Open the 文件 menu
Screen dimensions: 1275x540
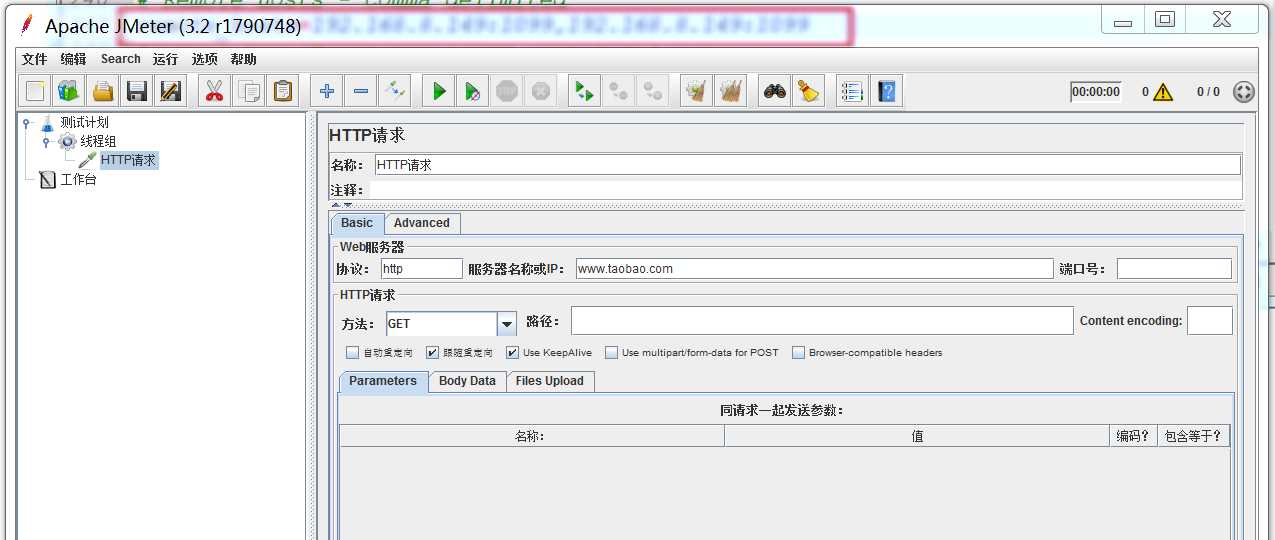tap(35, 59)
